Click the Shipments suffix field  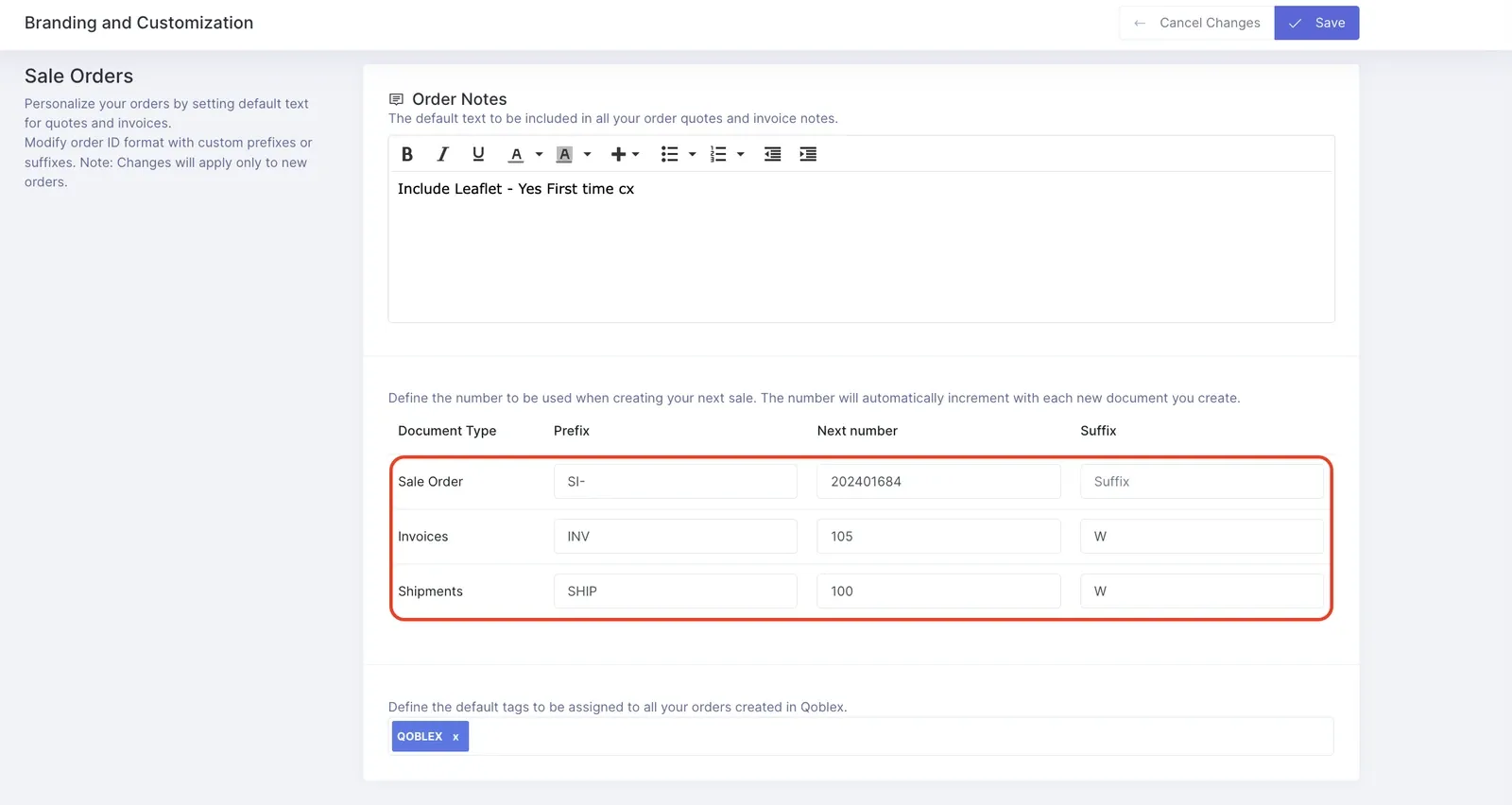[x=1202, y=591]
